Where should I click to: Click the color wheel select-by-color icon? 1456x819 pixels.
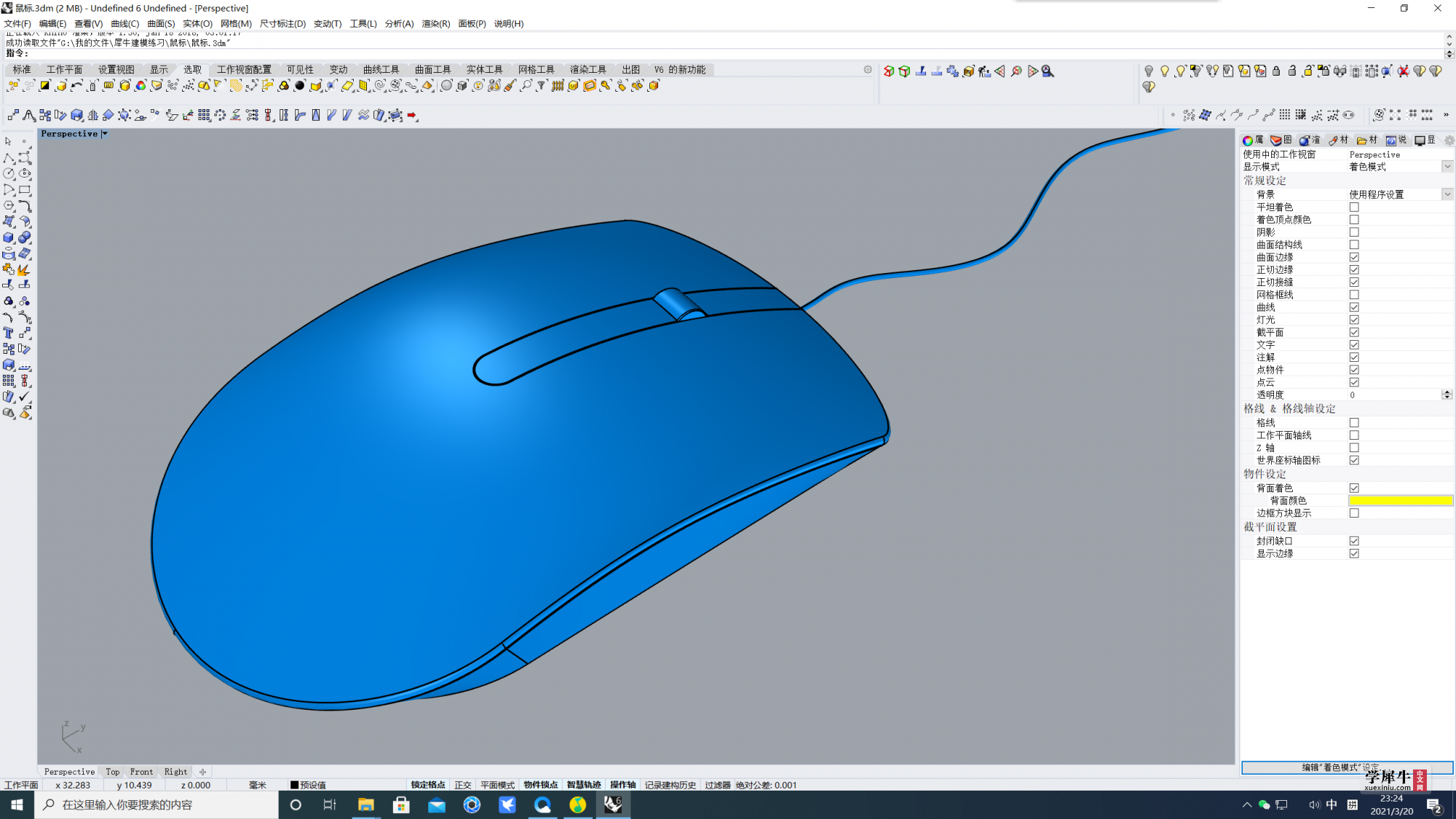141,86
